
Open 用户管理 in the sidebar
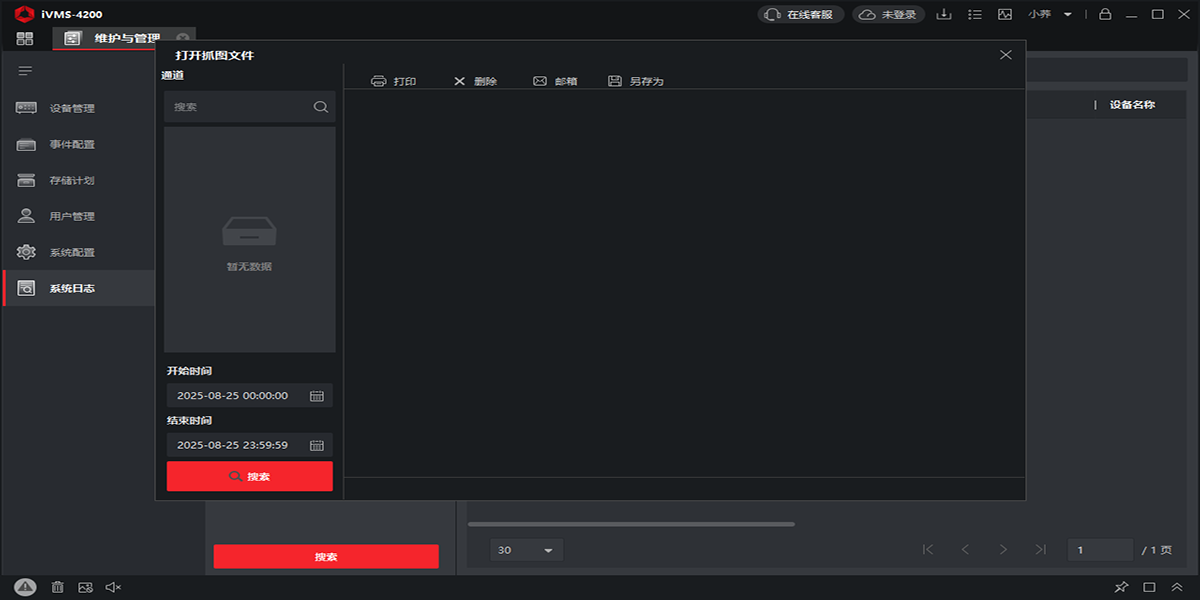[x=78, y=216]
